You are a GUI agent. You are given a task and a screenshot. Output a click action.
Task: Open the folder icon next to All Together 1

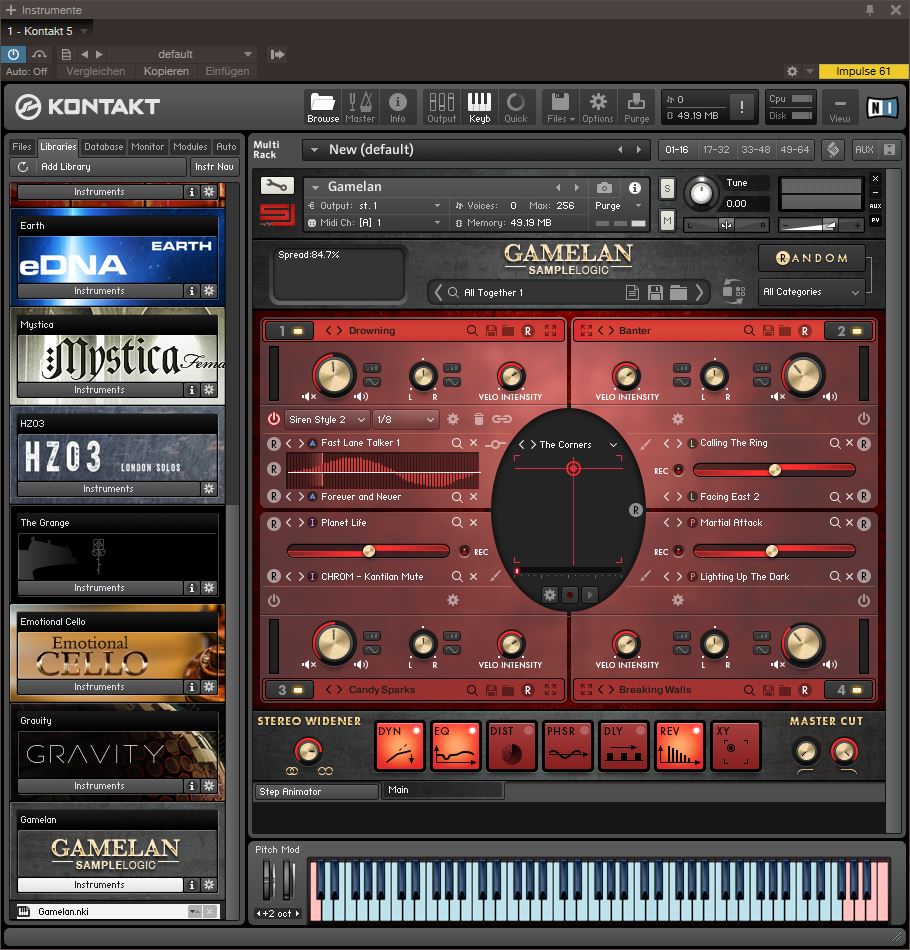(678, 293)
